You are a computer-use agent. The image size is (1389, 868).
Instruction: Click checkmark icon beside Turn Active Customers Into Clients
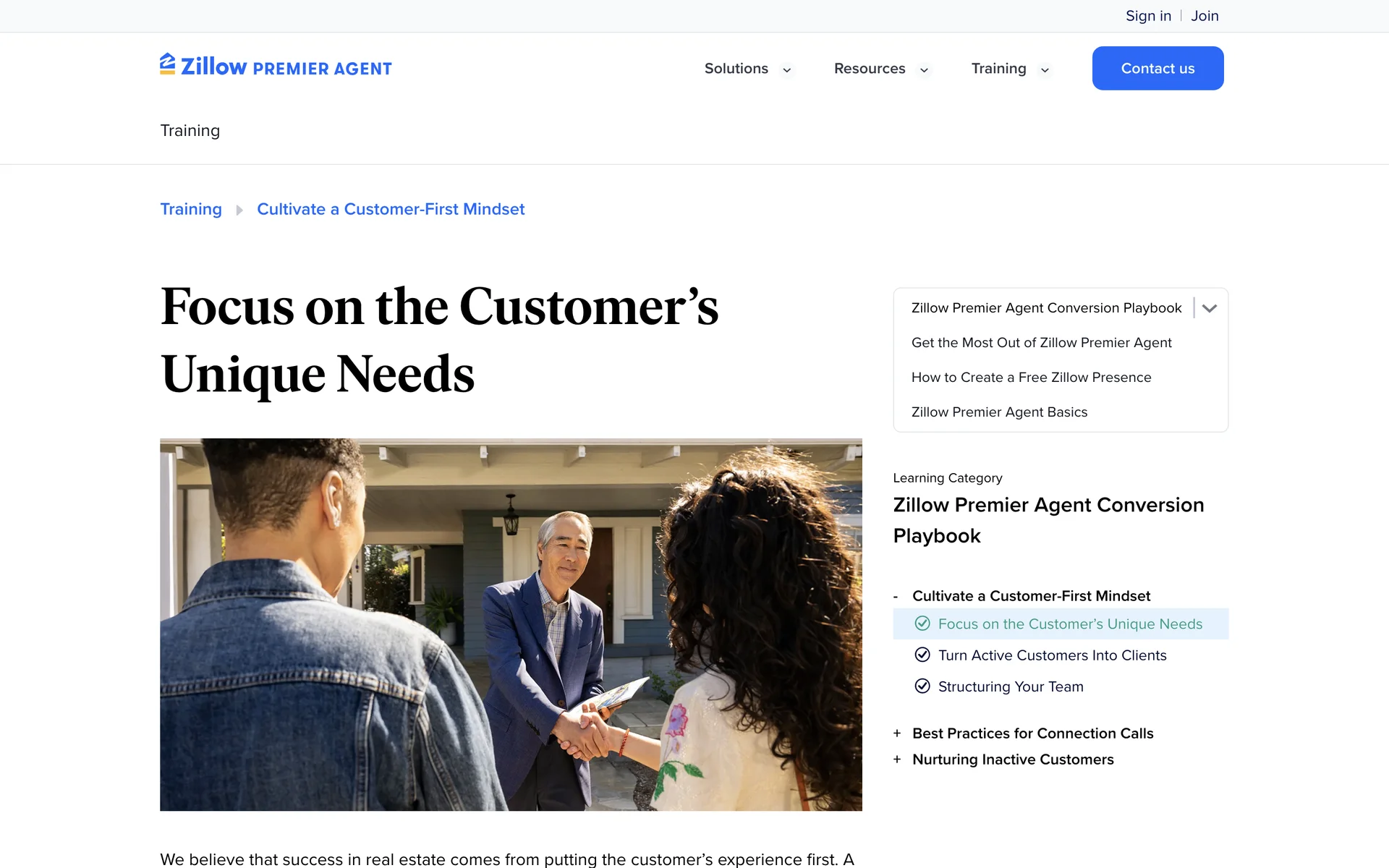[x=922, y=655]
